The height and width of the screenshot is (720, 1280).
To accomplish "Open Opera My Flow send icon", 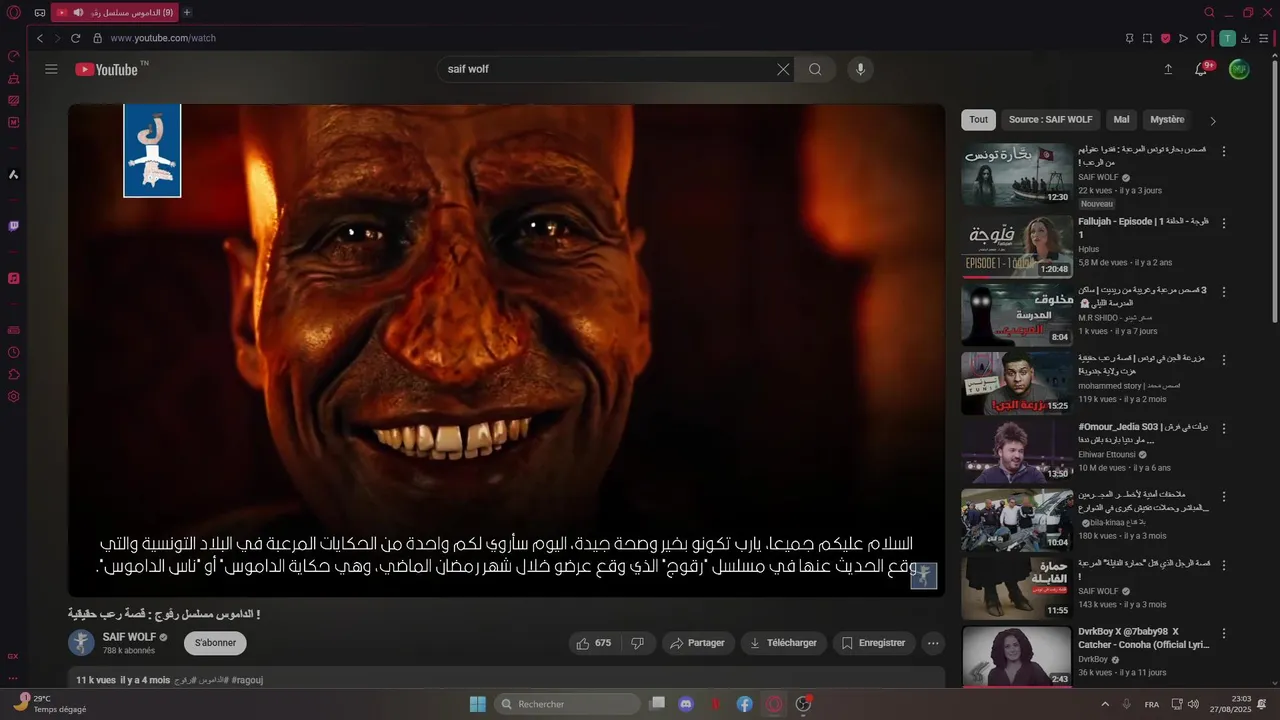I will point(1184,38).
